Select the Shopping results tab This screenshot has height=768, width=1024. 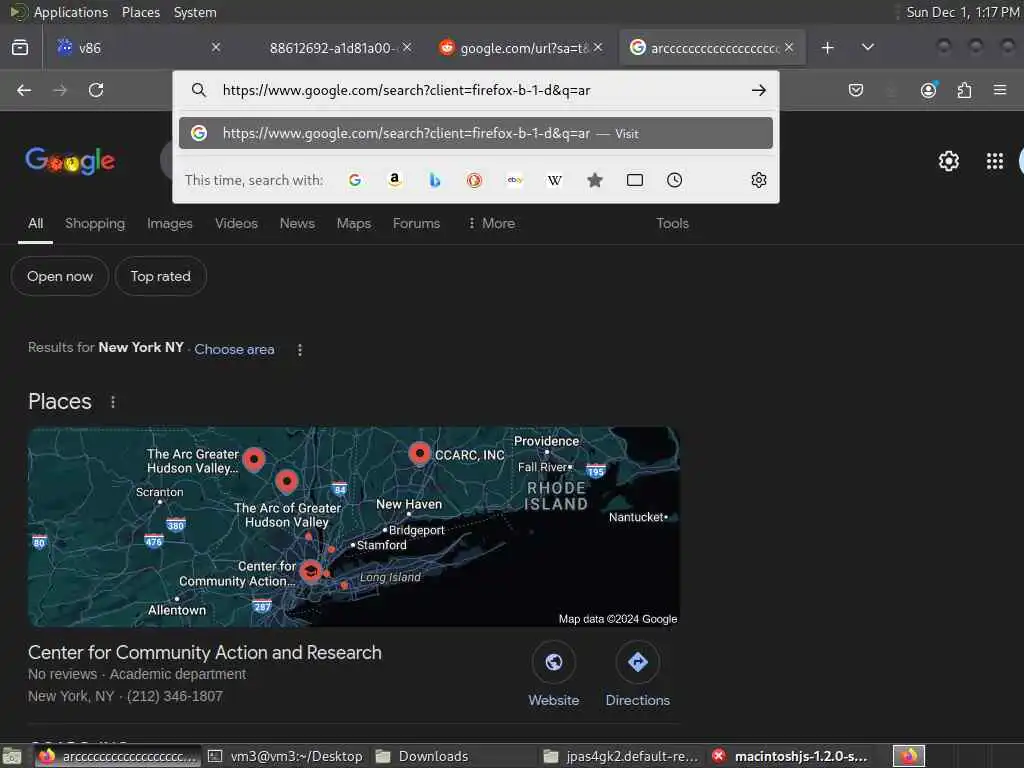coord(95,223)
